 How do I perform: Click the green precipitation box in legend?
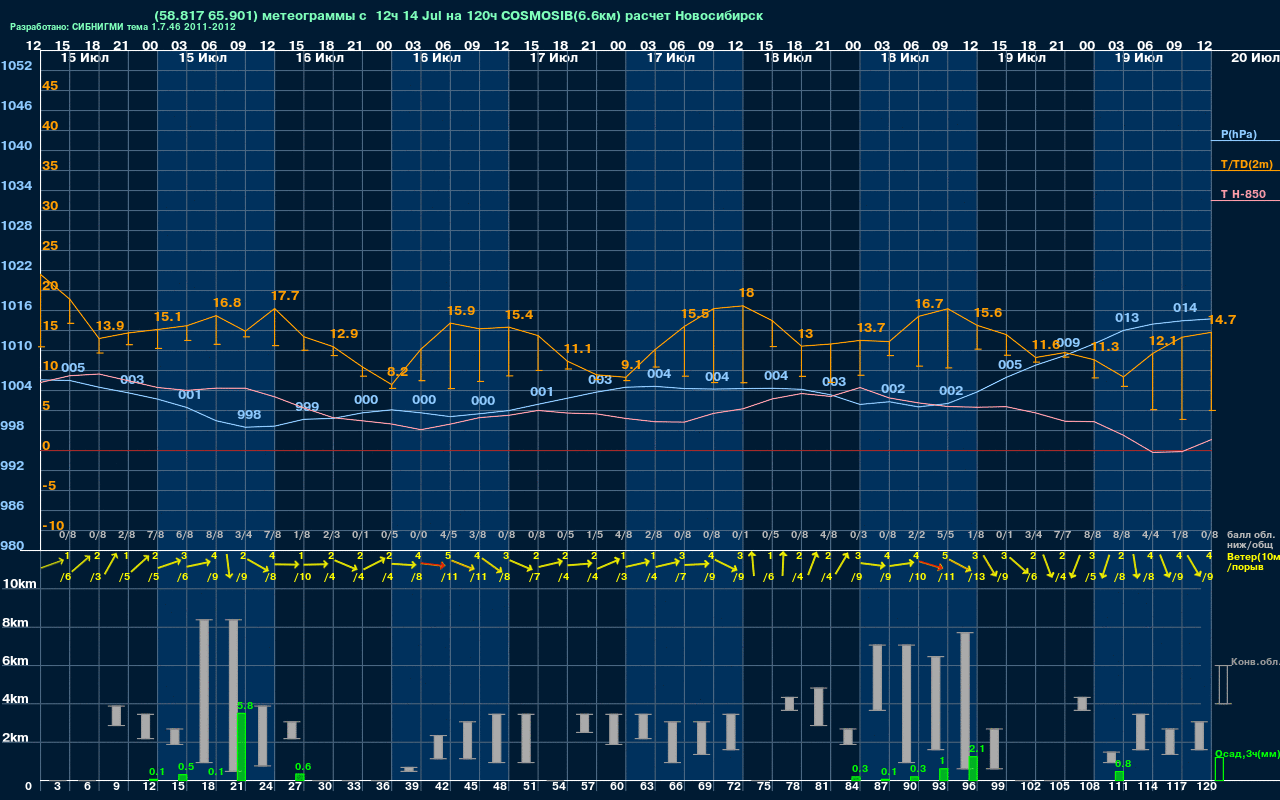click(1219, 769)
